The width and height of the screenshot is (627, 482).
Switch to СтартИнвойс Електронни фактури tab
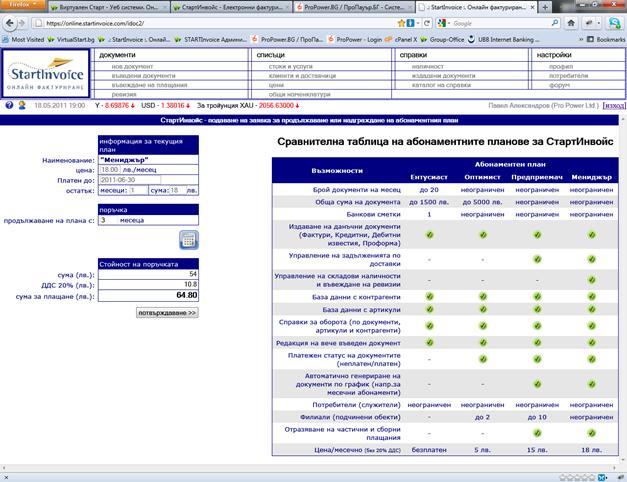coord(232,7)
